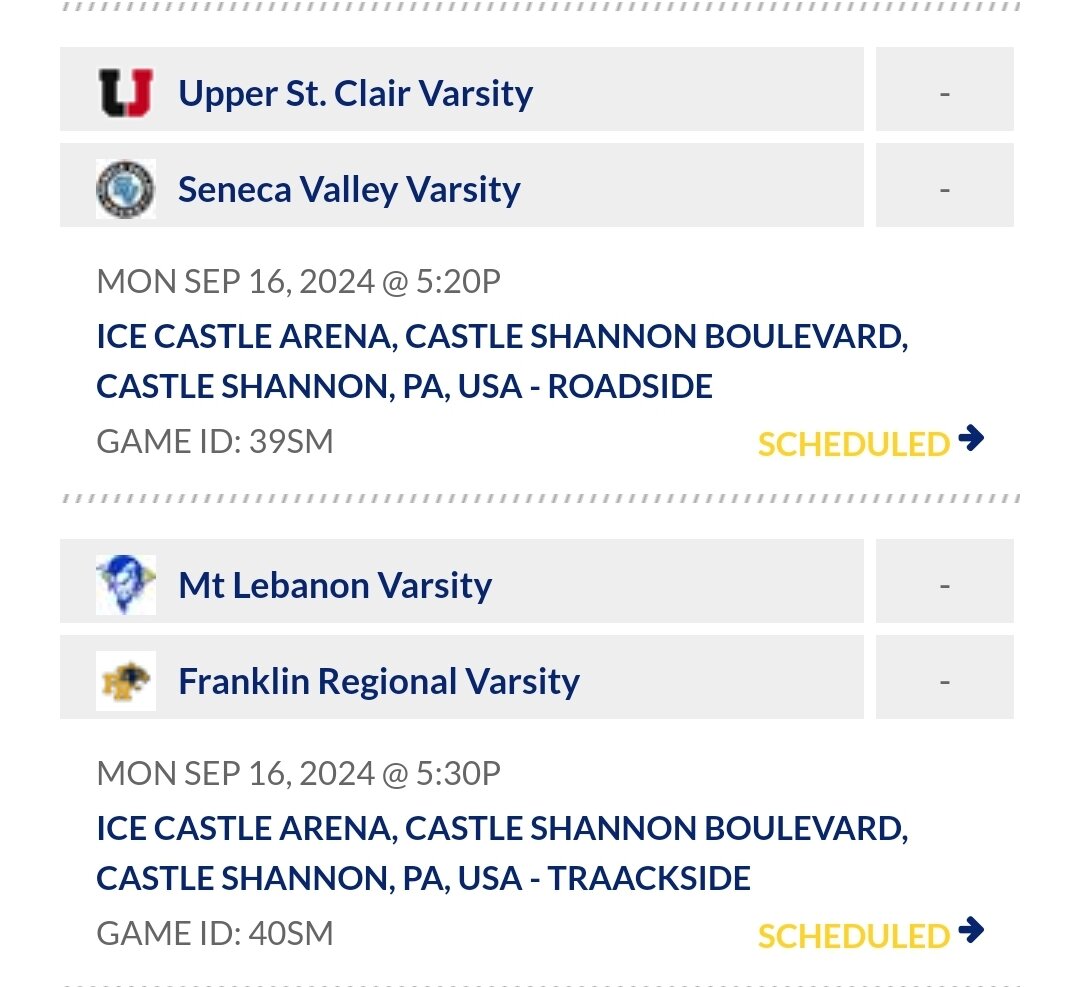The width and height of the screenshot is (1080, 987).
Task: Click the Seneca Valley team logo
Action: coord(125,189)
